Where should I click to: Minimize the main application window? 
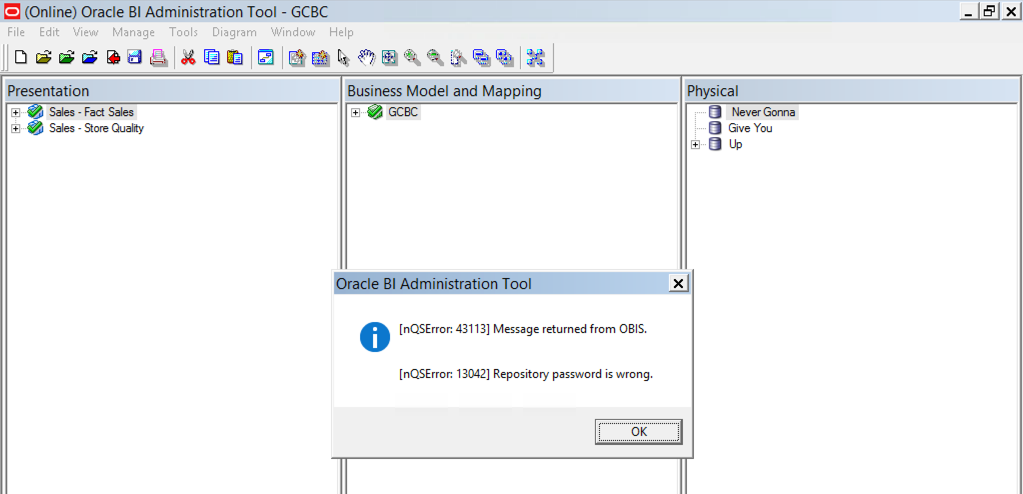[x=970, y=11]
